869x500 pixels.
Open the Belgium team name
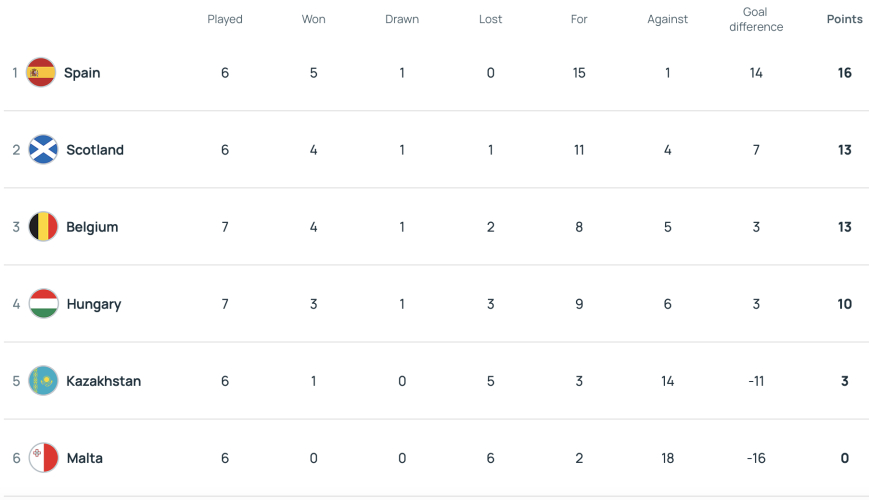(92, 227)
